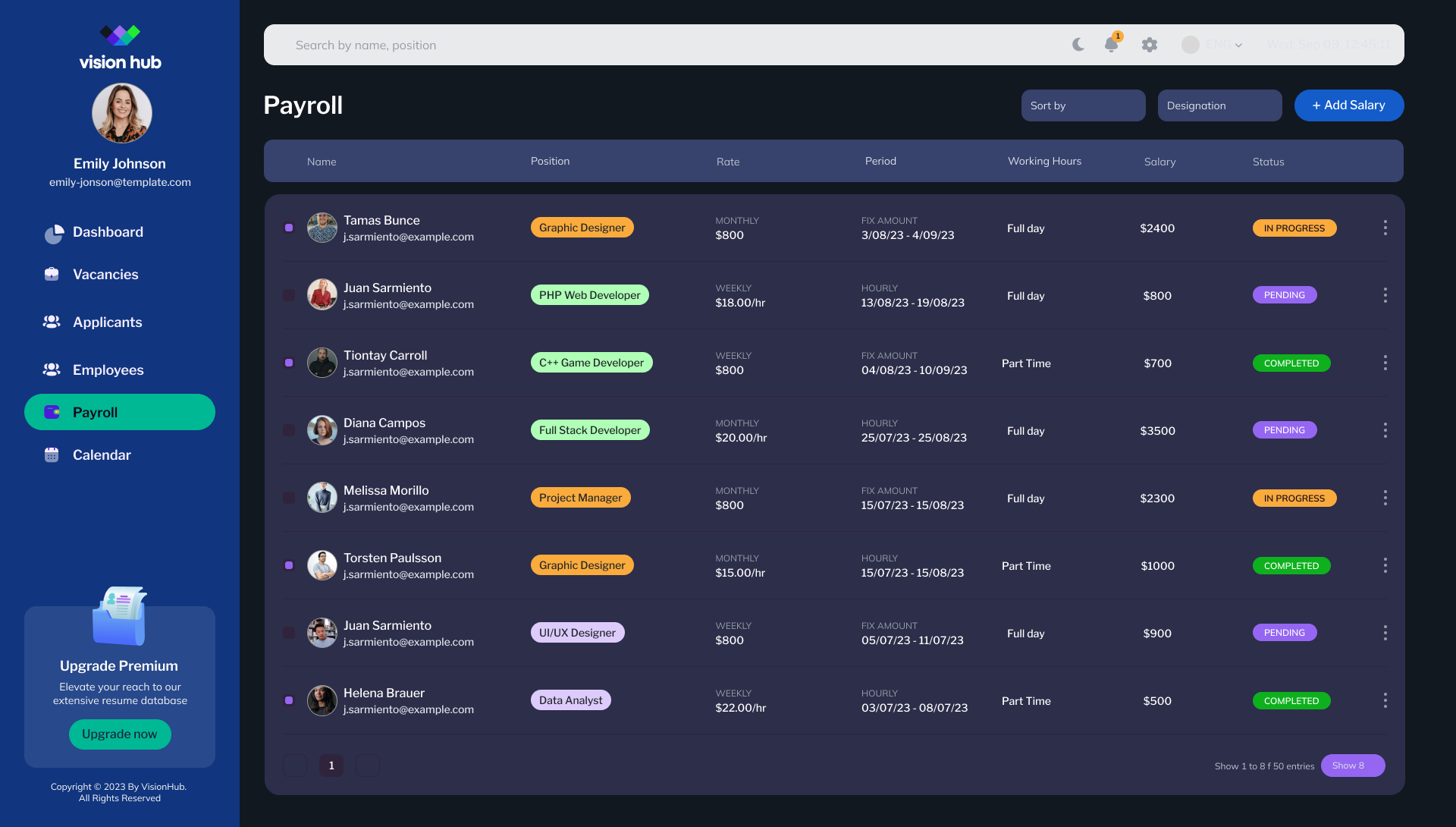The image size is (1456, 827).
Task: Open notifications bell icon
Action: coord(1112,44)
